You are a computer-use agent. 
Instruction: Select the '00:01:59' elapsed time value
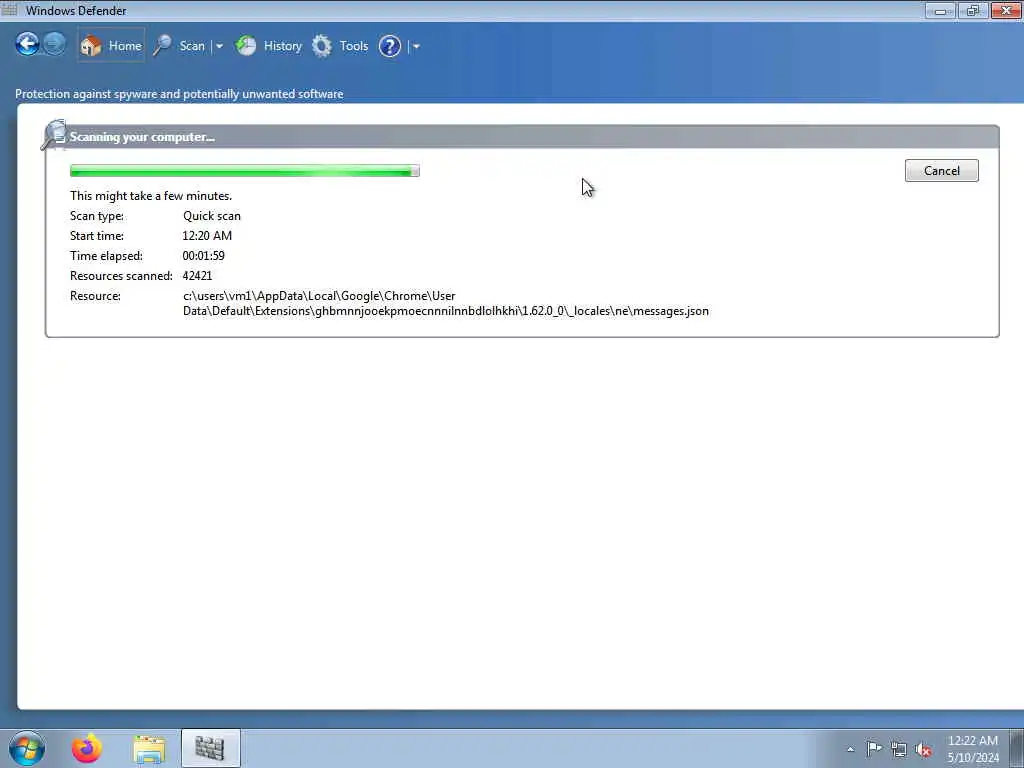point(204,256)
